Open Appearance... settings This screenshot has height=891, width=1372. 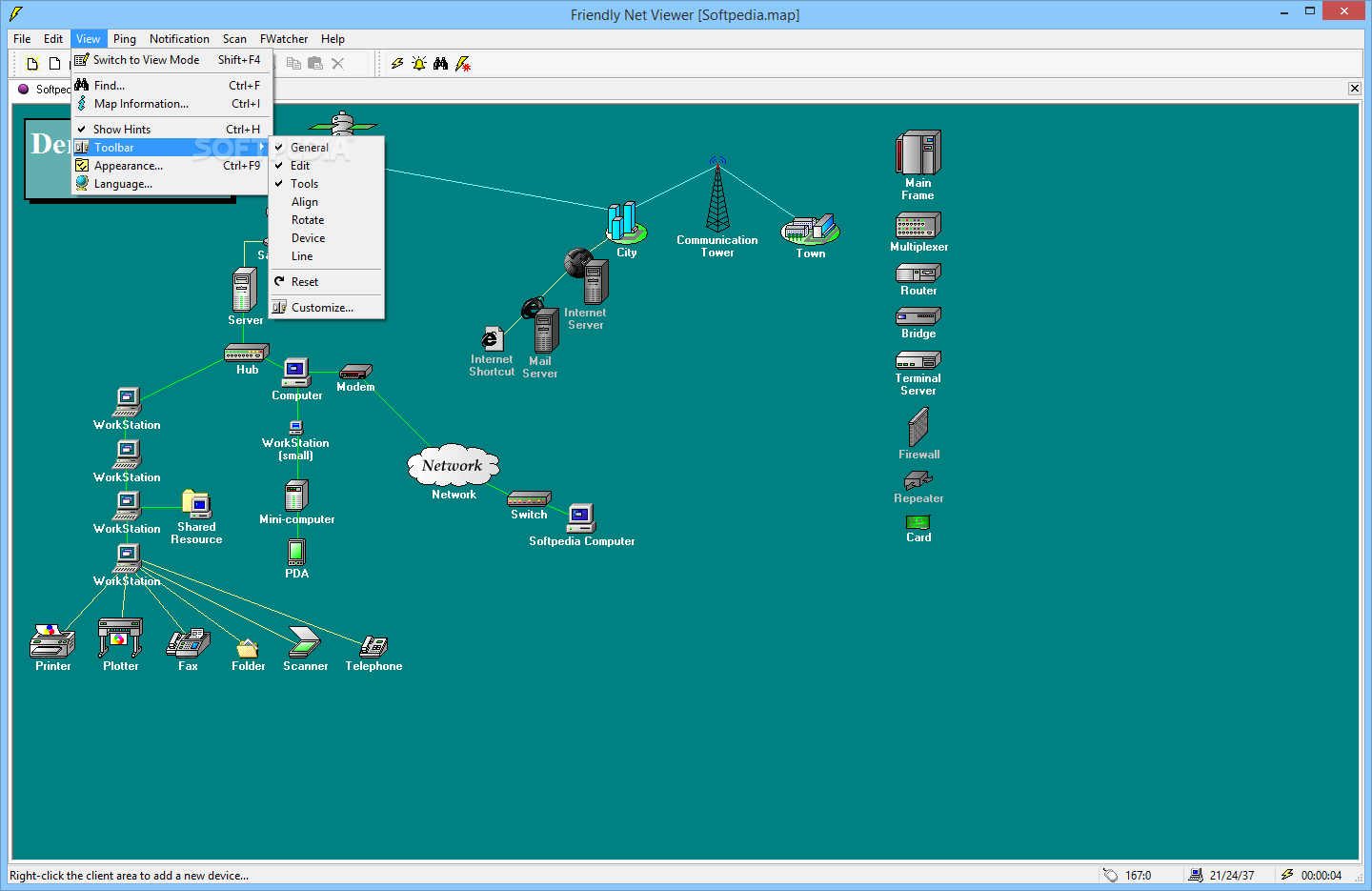coord(171,166)
